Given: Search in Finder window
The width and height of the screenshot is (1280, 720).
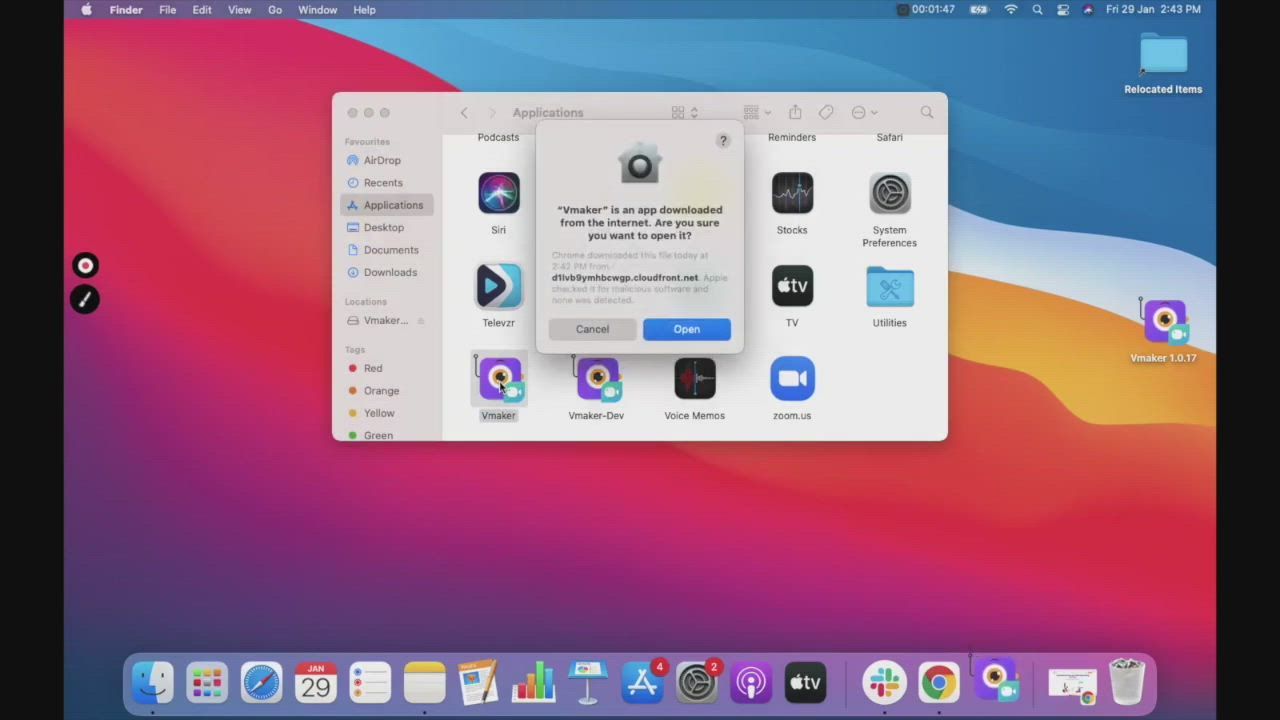Looking at the screenshot, I should [x=927, y=113].
